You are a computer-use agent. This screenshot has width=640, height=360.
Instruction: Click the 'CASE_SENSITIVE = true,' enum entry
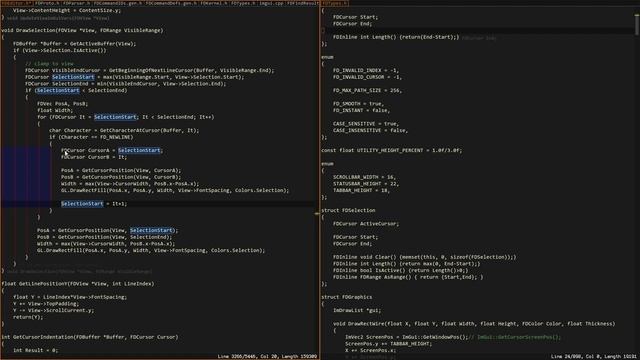click(366, 124)
